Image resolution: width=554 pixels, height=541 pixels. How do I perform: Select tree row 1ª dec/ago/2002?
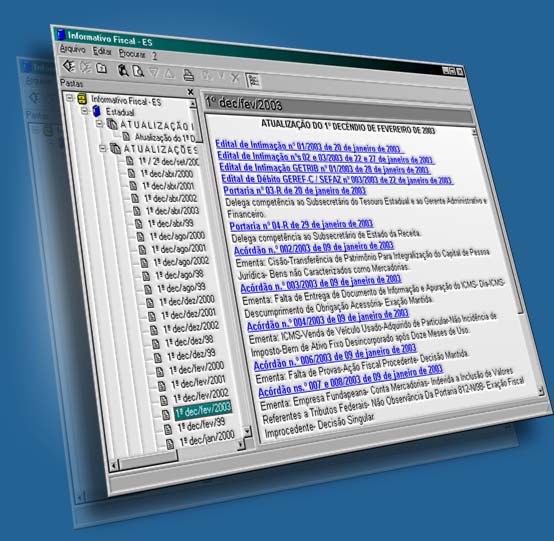pos(181,262)
